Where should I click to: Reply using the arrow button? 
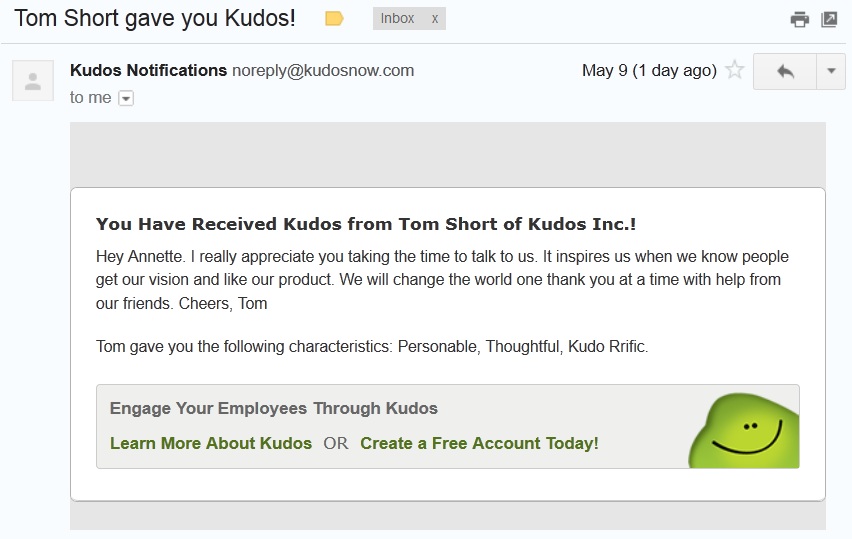785,71
